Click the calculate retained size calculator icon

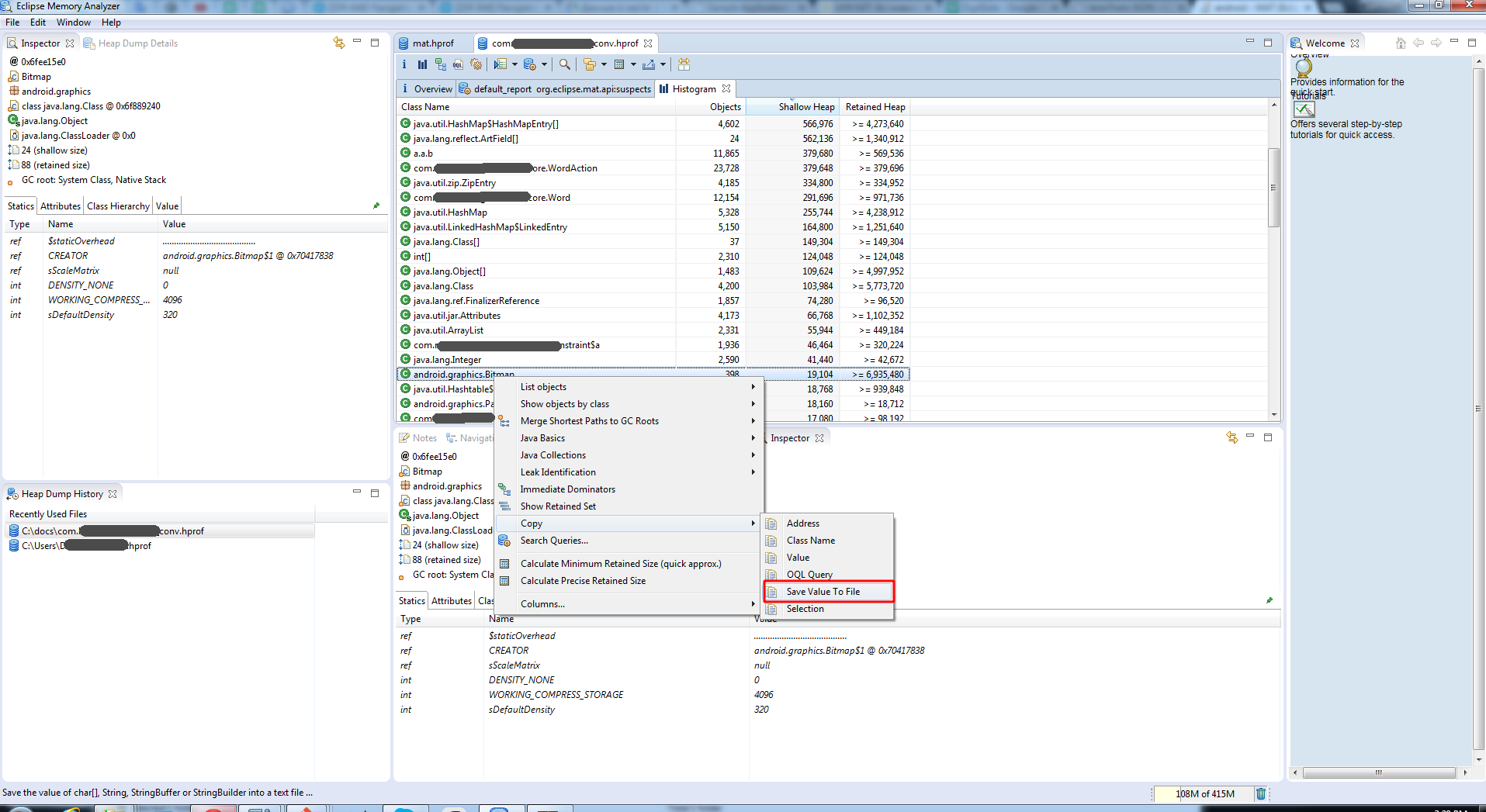point(619,64)
